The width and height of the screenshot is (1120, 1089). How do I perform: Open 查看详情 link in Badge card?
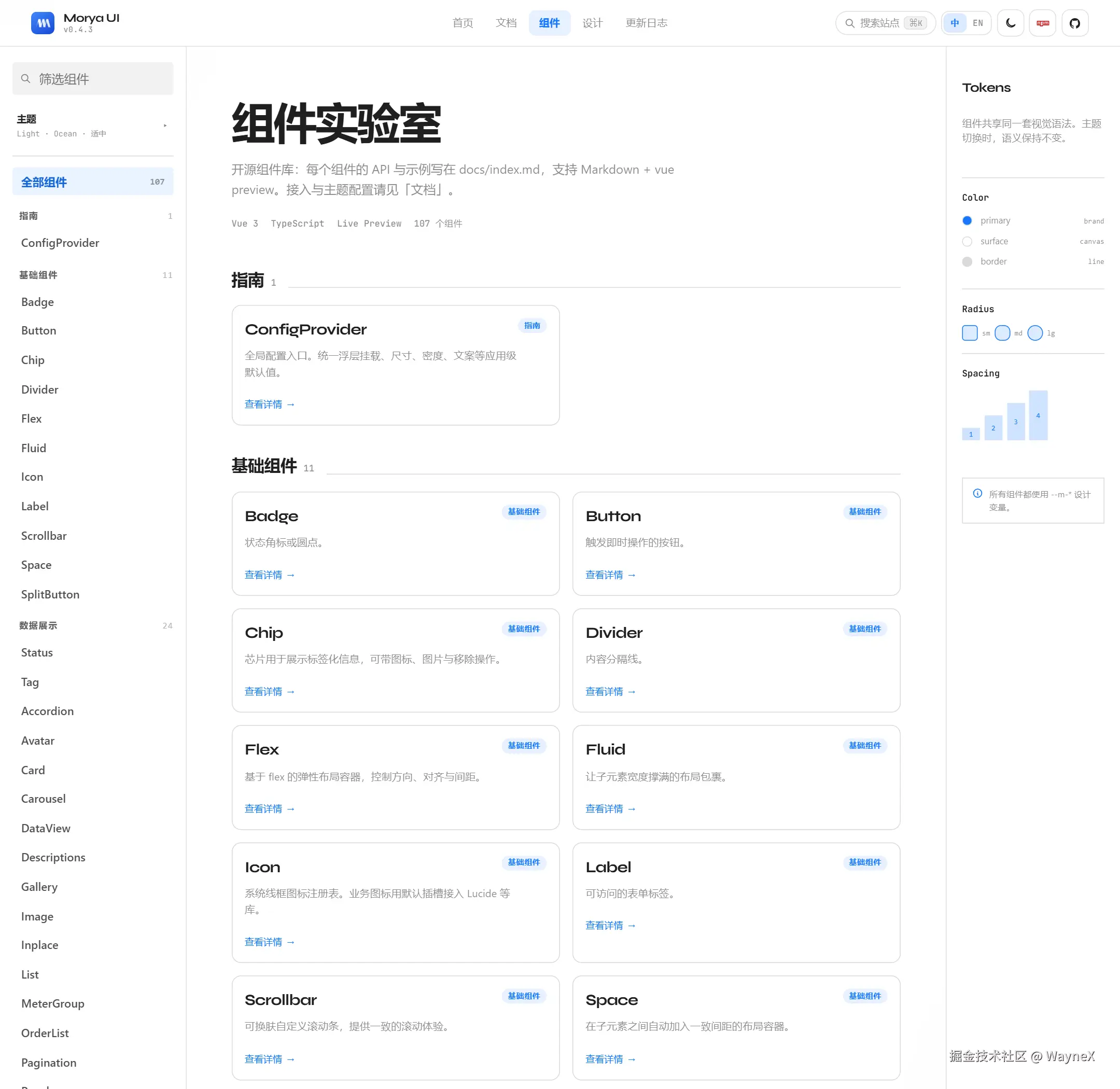click(270, 575)
